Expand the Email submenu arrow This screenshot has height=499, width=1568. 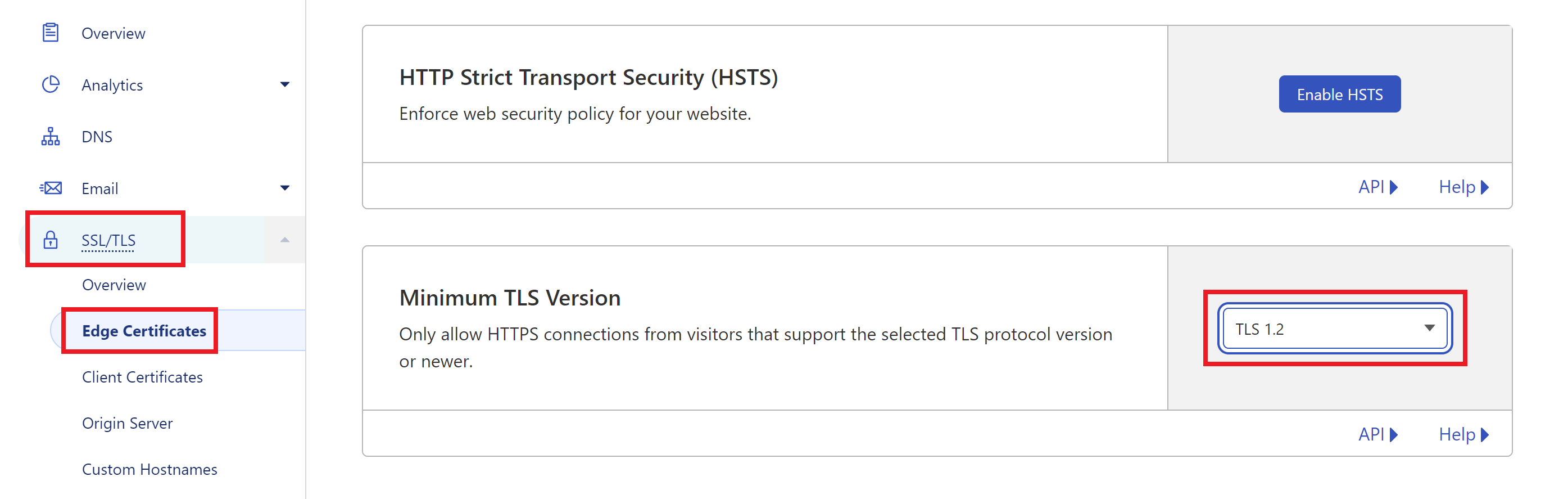tap(284, 188)
